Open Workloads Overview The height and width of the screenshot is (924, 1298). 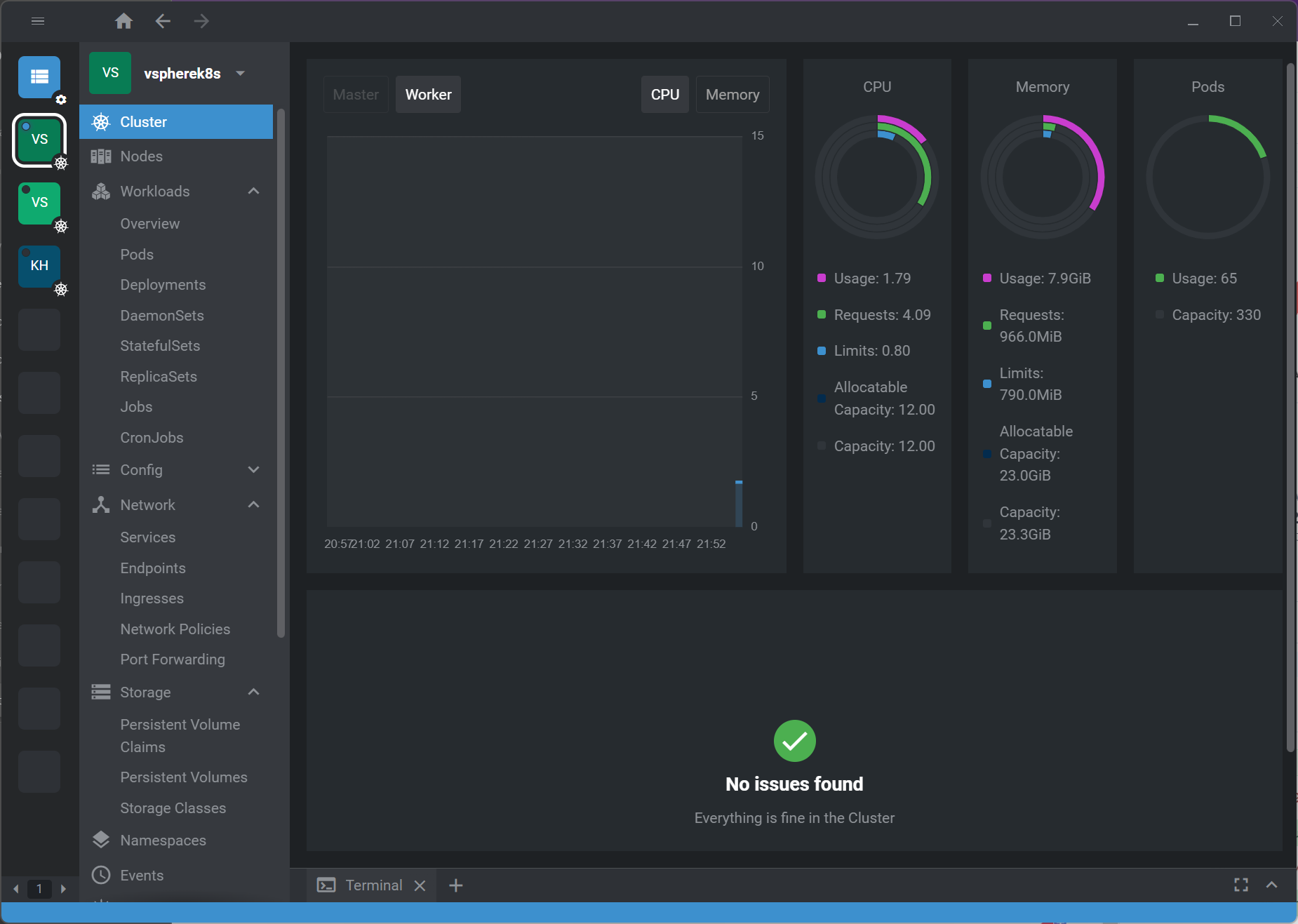coord(150,224)
